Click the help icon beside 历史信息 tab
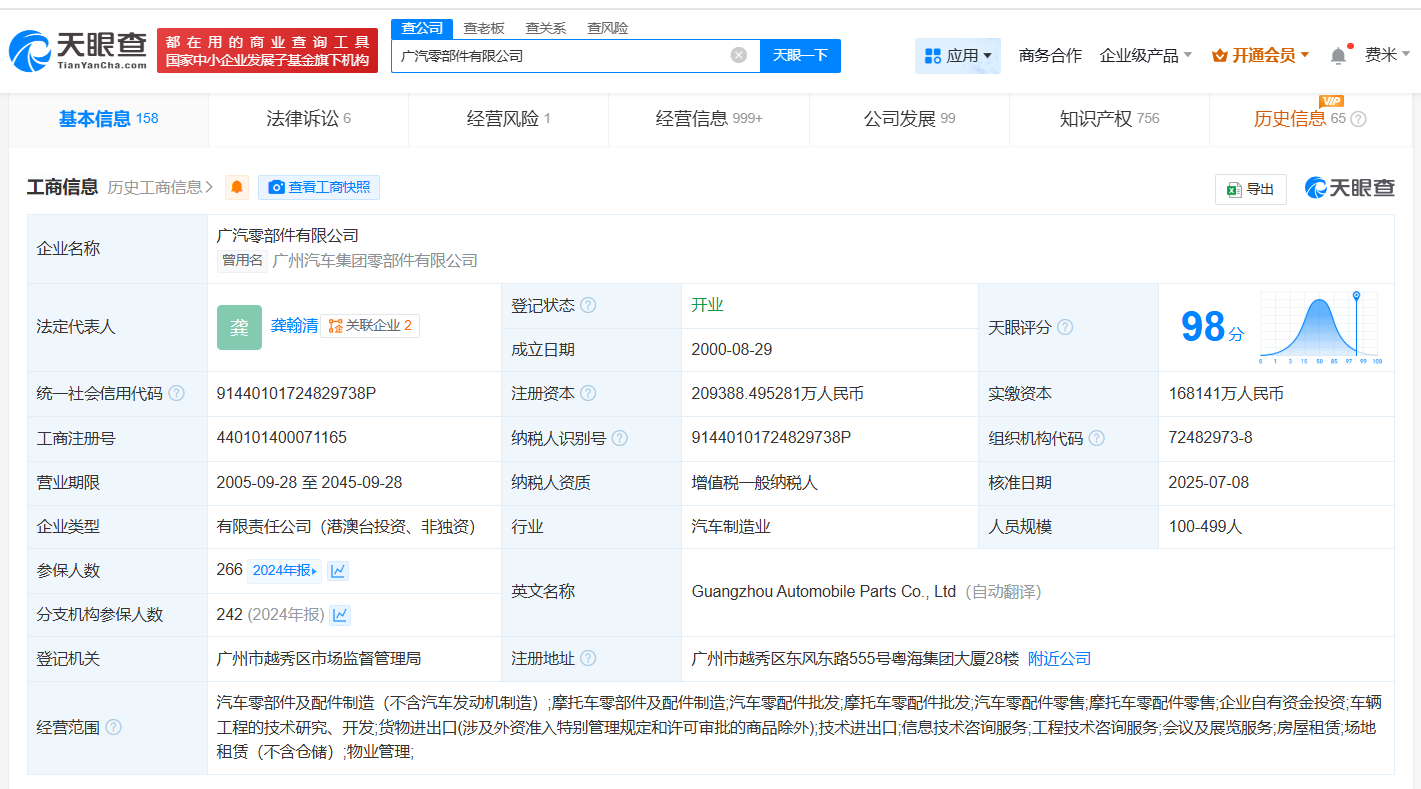Viewport: 1421px width, 789px height. pos(1358,119)
